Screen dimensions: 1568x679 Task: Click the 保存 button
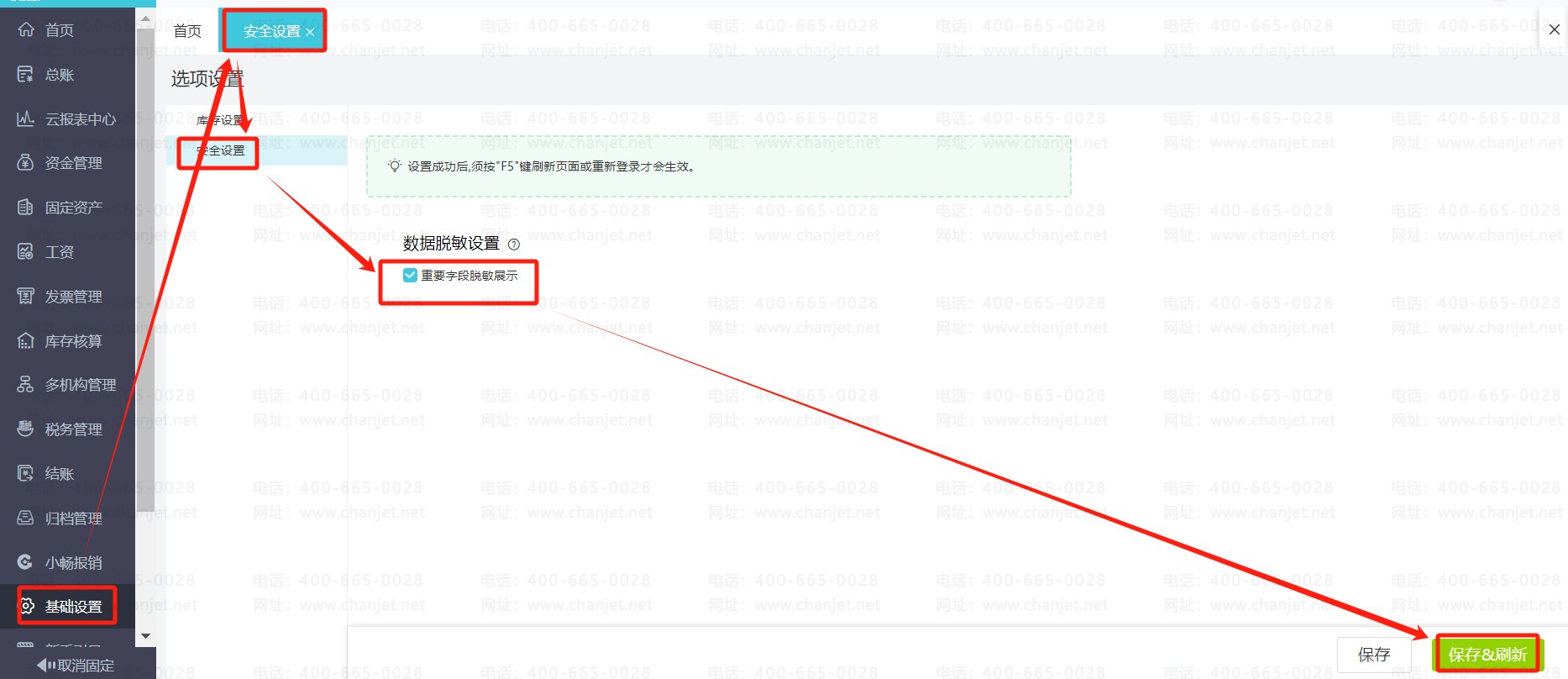(1373, 654)
